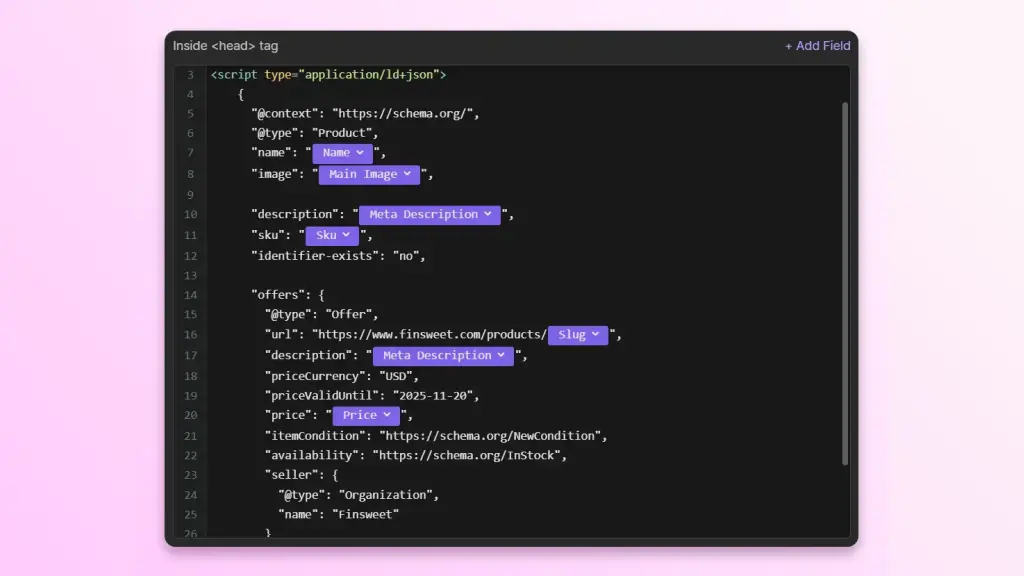Click the priceValidUntil date value 2025-11-20
The width and height of the screenshot is (1024, 576).
tap(434, 395)
